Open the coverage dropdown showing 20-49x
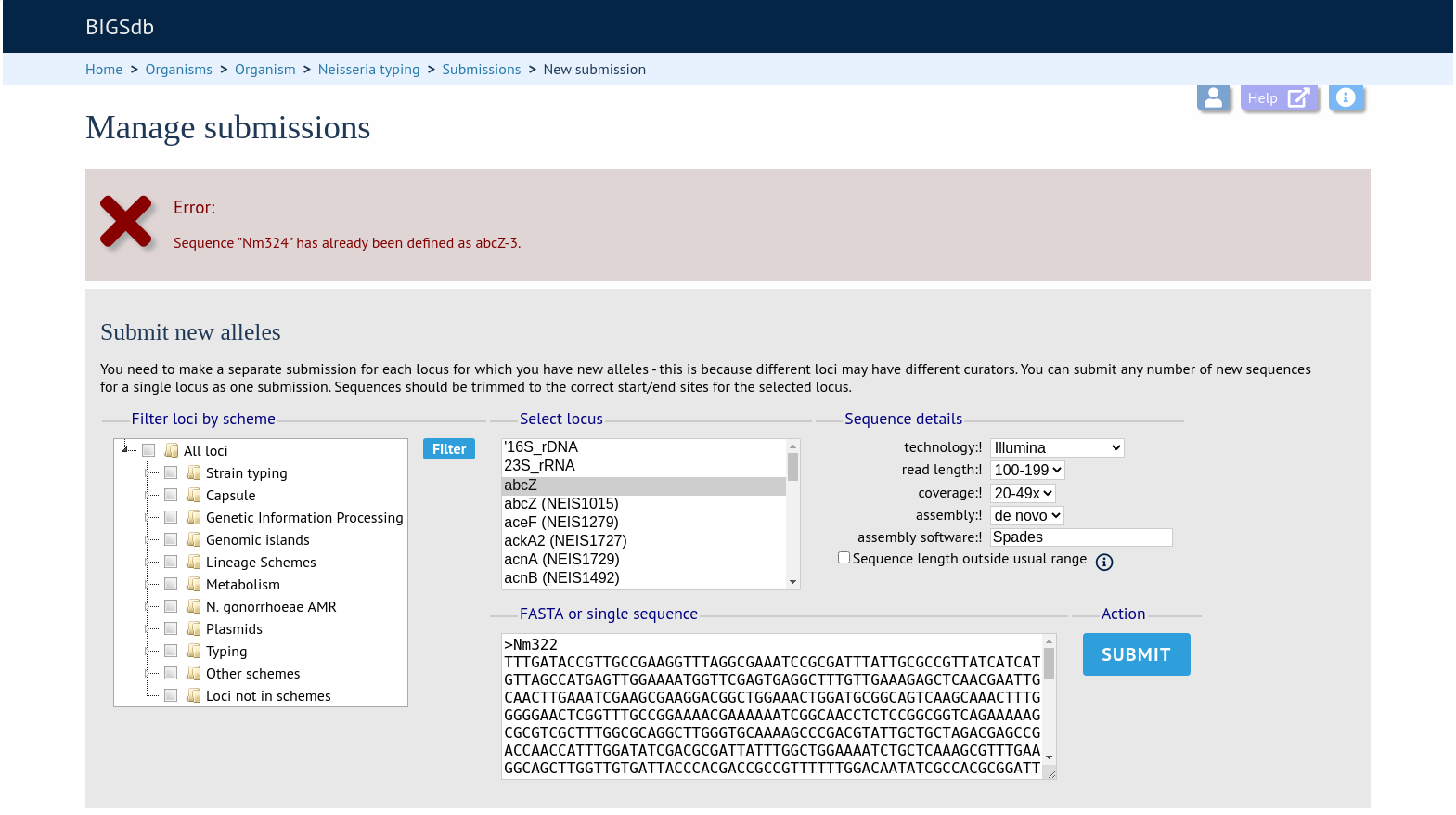 click(1023, 493)
